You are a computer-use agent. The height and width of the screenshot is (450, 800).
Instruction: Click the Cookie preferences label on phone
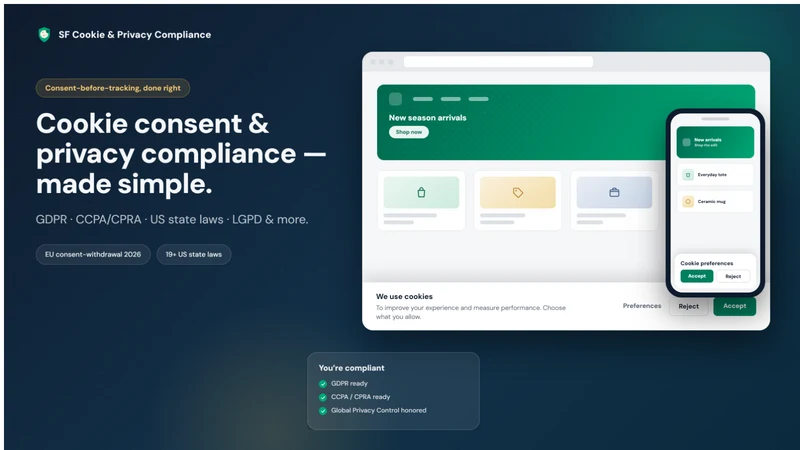707,263
